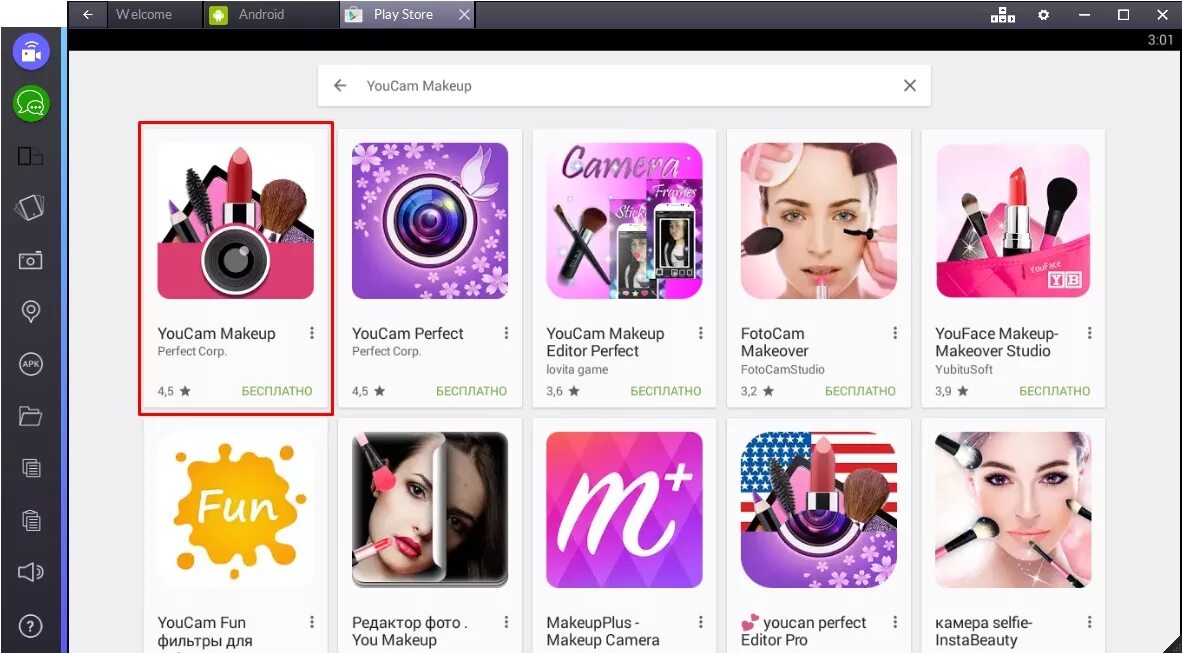Image resolution: width=1182 pixels, height=653 pixels.
Task: Open the help question mark icon
Action: (30, 626)
